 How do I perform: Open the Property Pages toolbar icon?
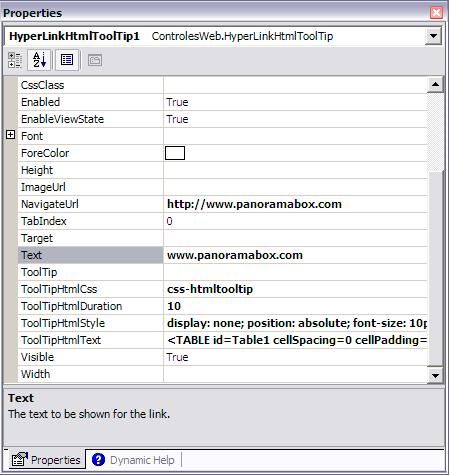pos(95,60)
